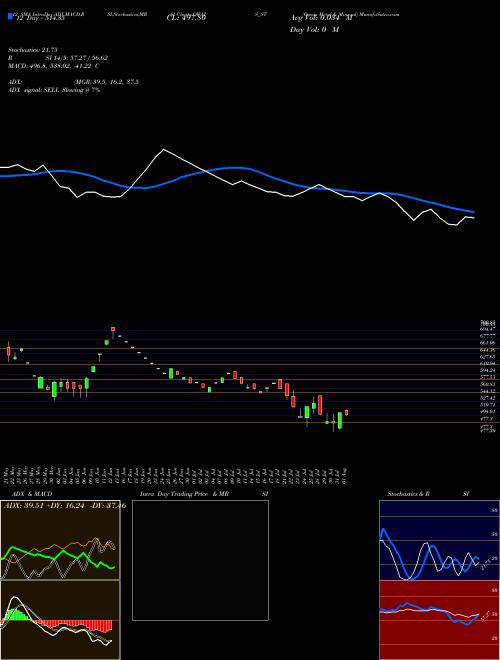Screen dimensions: 500x660
Task: Click the 527.42 price axis label
Action: [488, 398]
